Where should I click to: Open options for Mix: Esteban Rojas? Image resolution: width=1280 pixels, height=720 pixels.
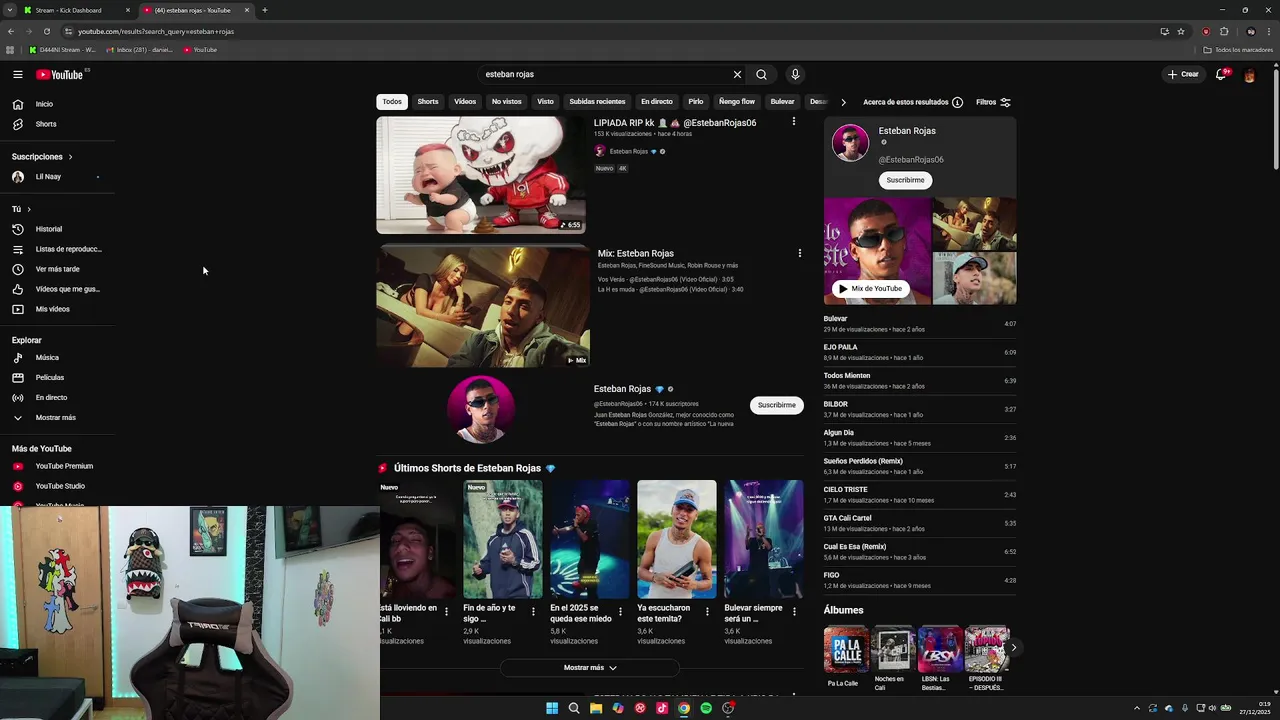(x=799, y=253)
